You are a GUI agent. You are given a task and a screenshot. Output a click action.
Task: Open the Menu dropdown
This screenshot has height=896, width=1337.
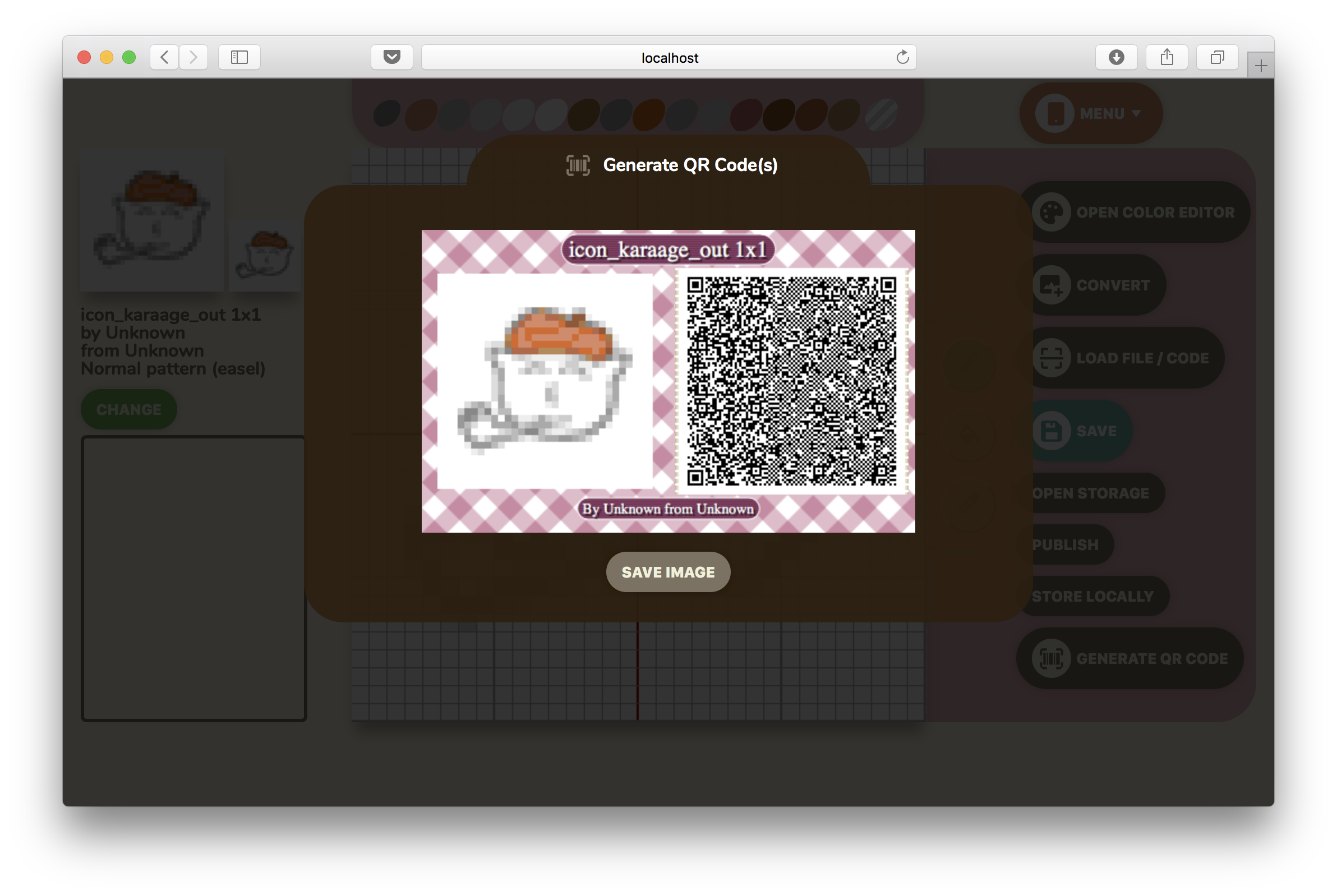point(1091,113)
